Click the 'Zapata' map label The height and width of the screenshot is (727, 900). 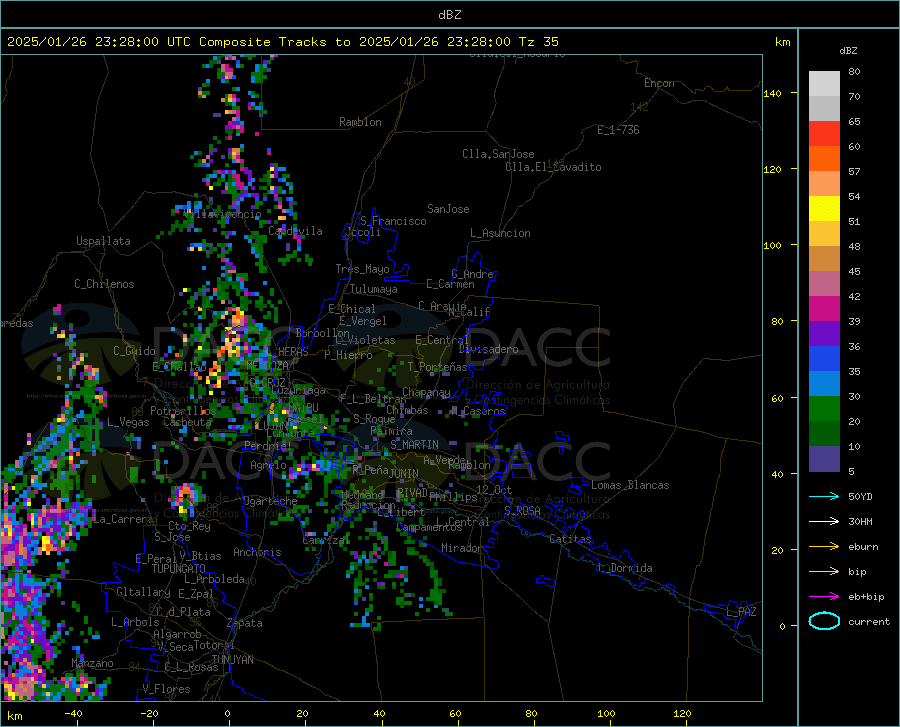245,623
